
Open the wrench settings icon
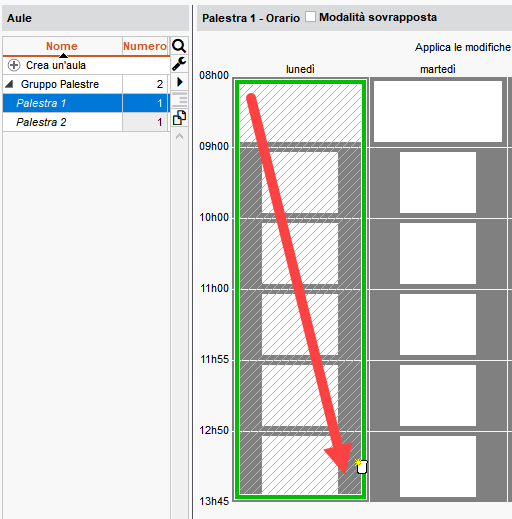coord(179,64)
